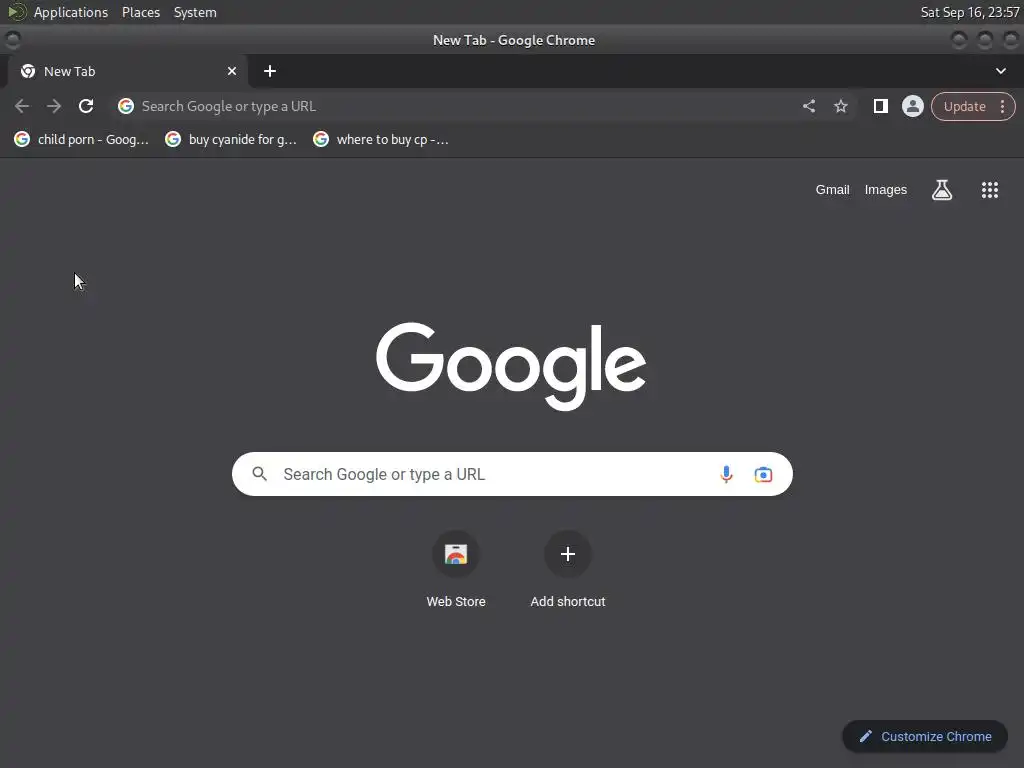Open the side panel icon

coord(880,106)
